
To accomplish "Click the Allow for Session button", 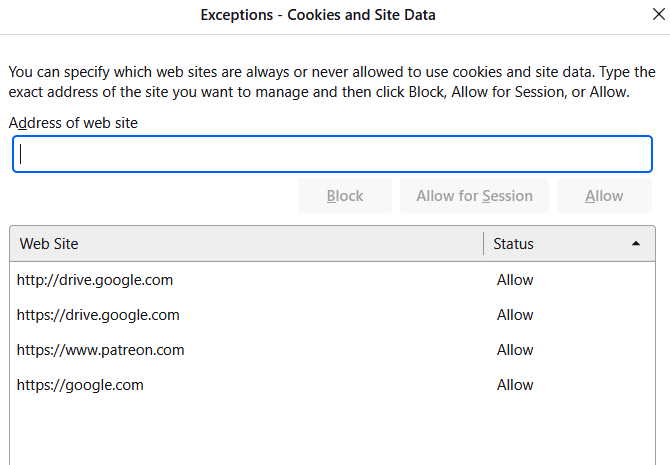I will (x=474, y=196).
